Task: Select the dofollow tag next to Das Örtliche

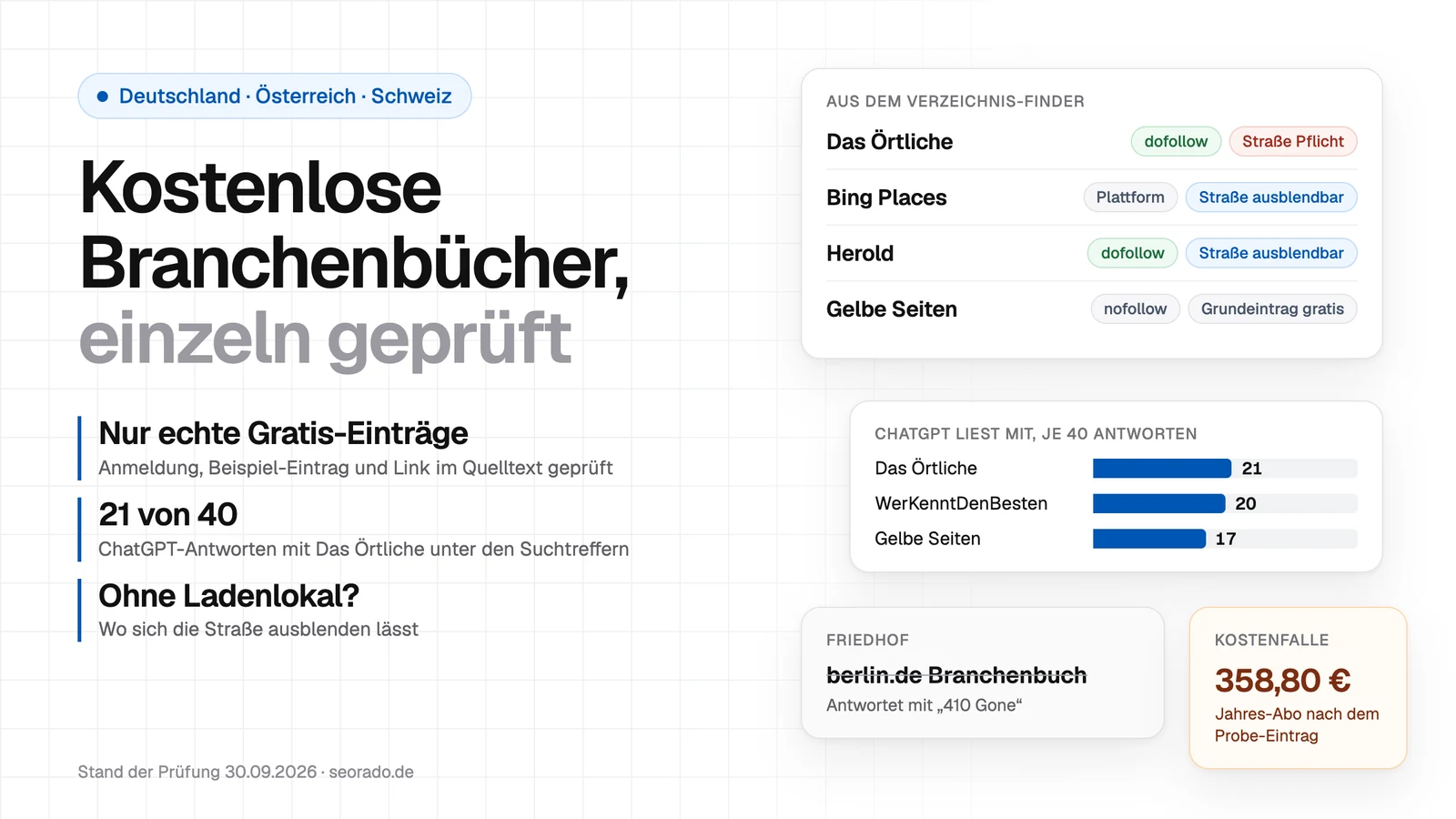Action: click(1176, 141)
